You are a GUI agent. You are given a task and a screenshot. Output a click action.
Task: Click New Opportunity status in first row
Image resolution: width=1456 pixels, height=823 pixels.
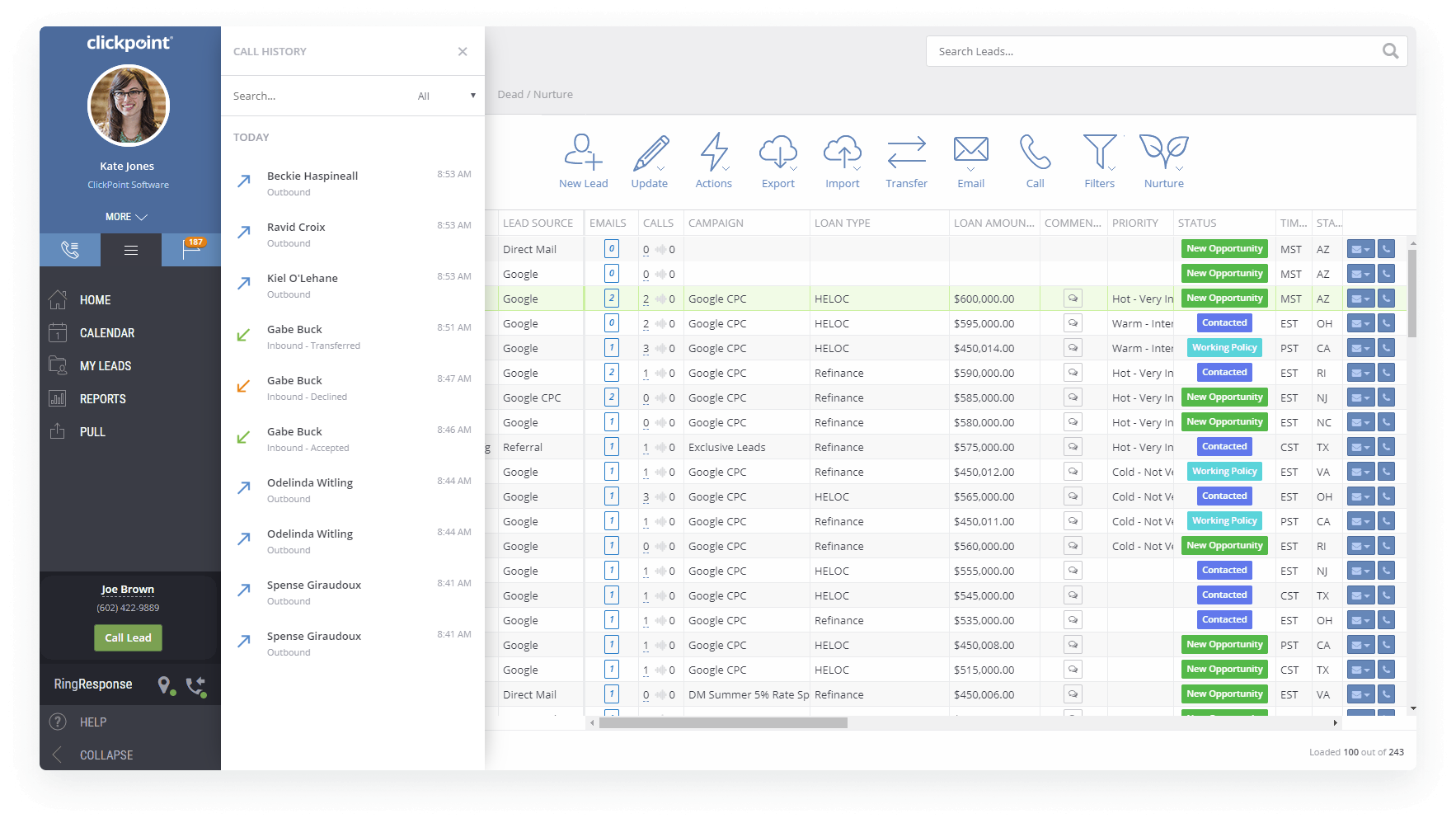pos(1224,249)
